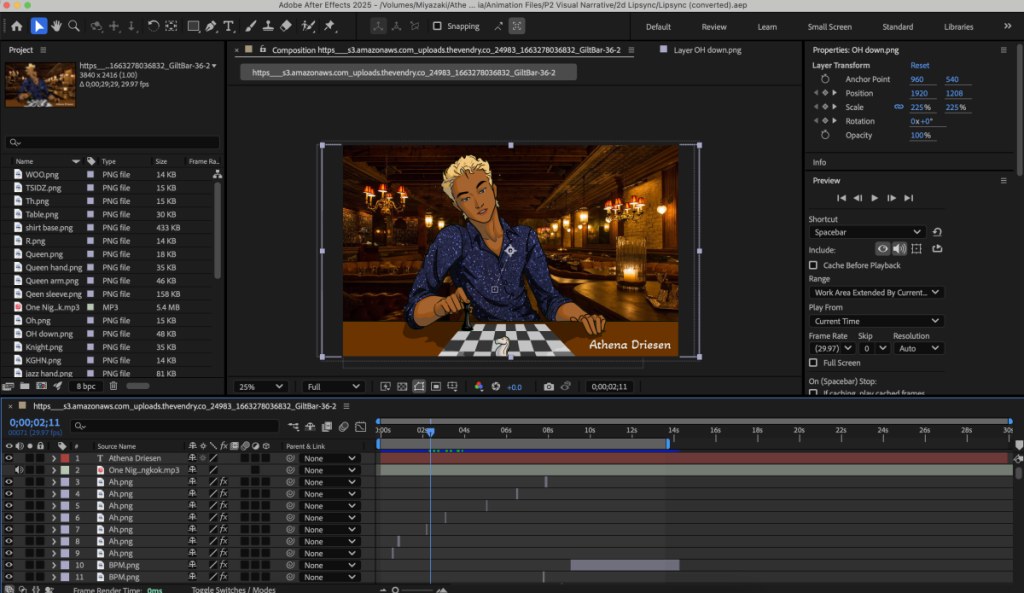
Task: Select the Horizontal Type tool
Action: [x=230, y=26]
